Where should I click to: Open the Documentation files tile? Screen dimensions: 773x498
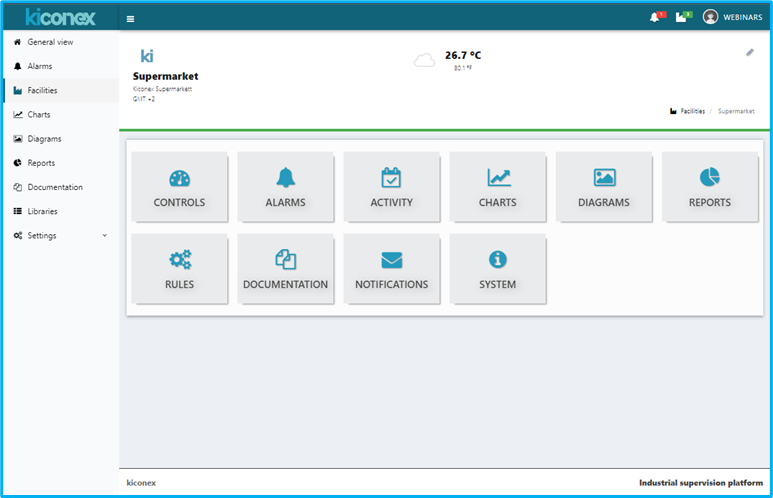click(x=285, y=268)
